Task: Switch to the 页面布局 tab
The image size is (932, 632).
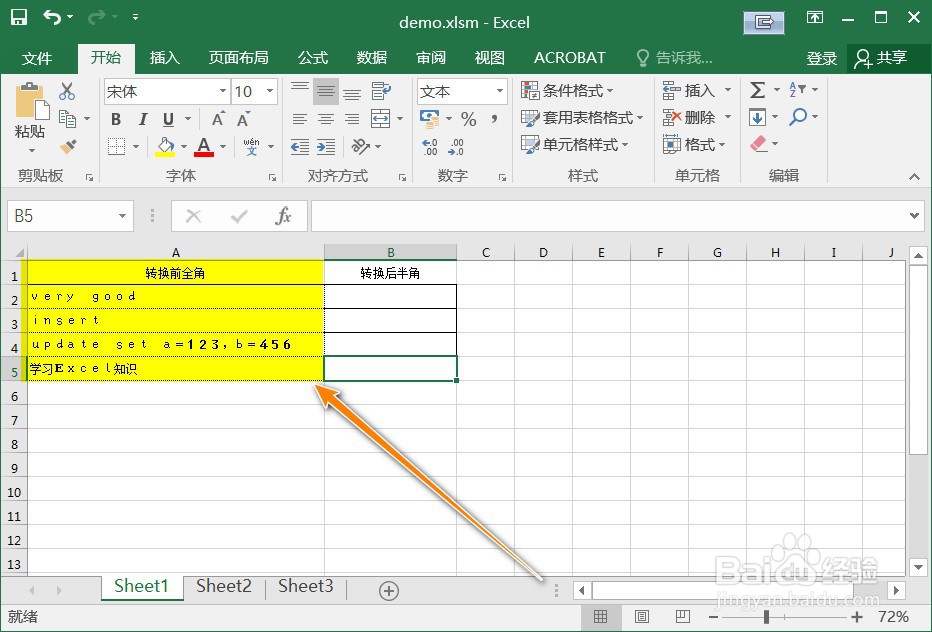Action: [x=238, y=58]
